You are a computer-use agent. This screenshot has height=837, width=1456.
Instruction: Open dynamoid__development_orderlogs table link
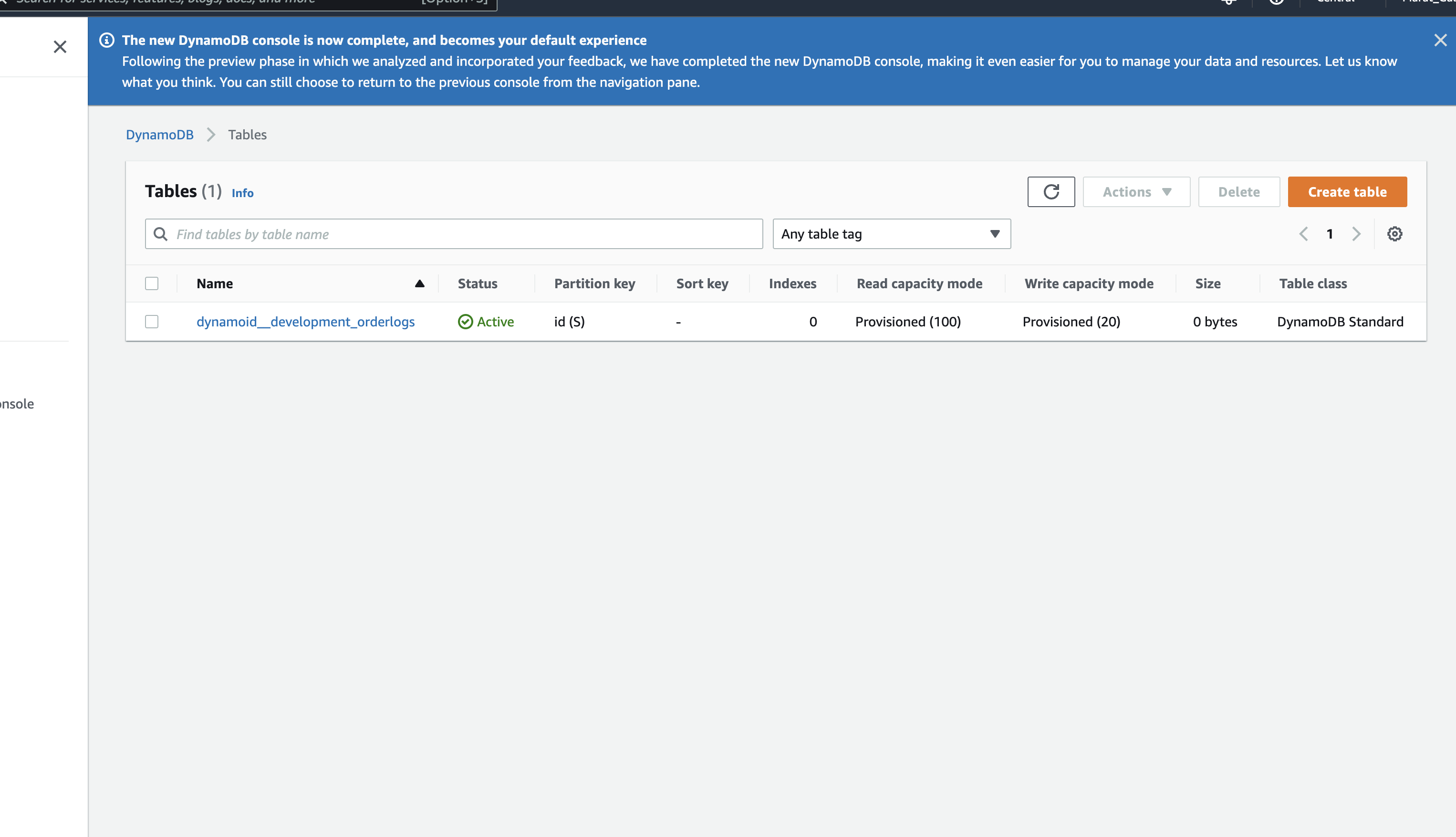coord(305,322)
